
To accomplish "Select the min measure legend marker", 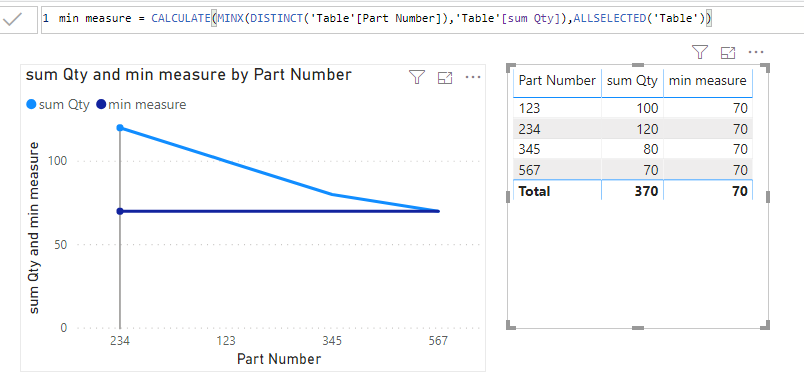I will pos(101,105).
